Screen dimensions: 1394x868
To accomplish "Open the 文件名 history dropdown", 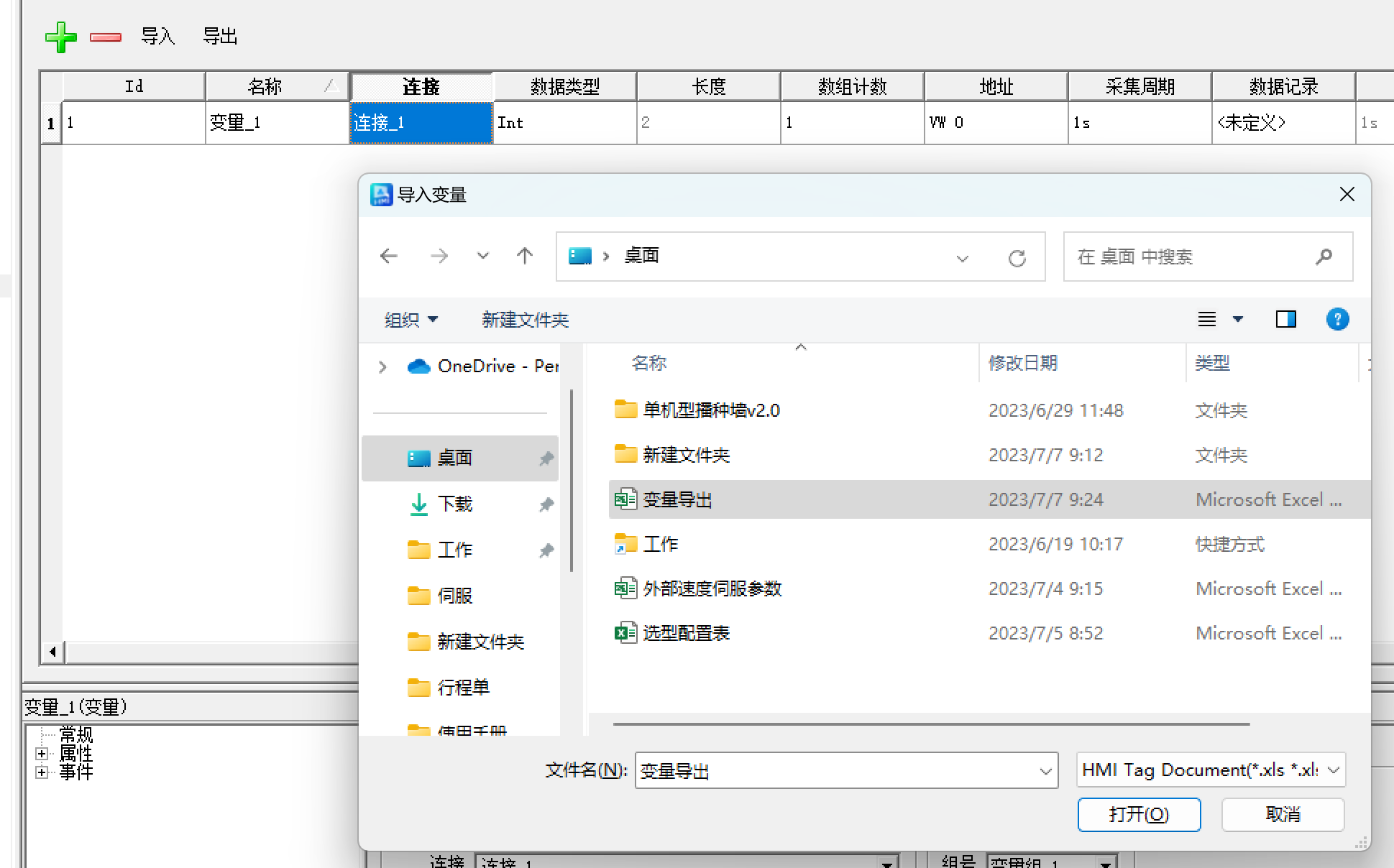I will (x=1045, y=771).
